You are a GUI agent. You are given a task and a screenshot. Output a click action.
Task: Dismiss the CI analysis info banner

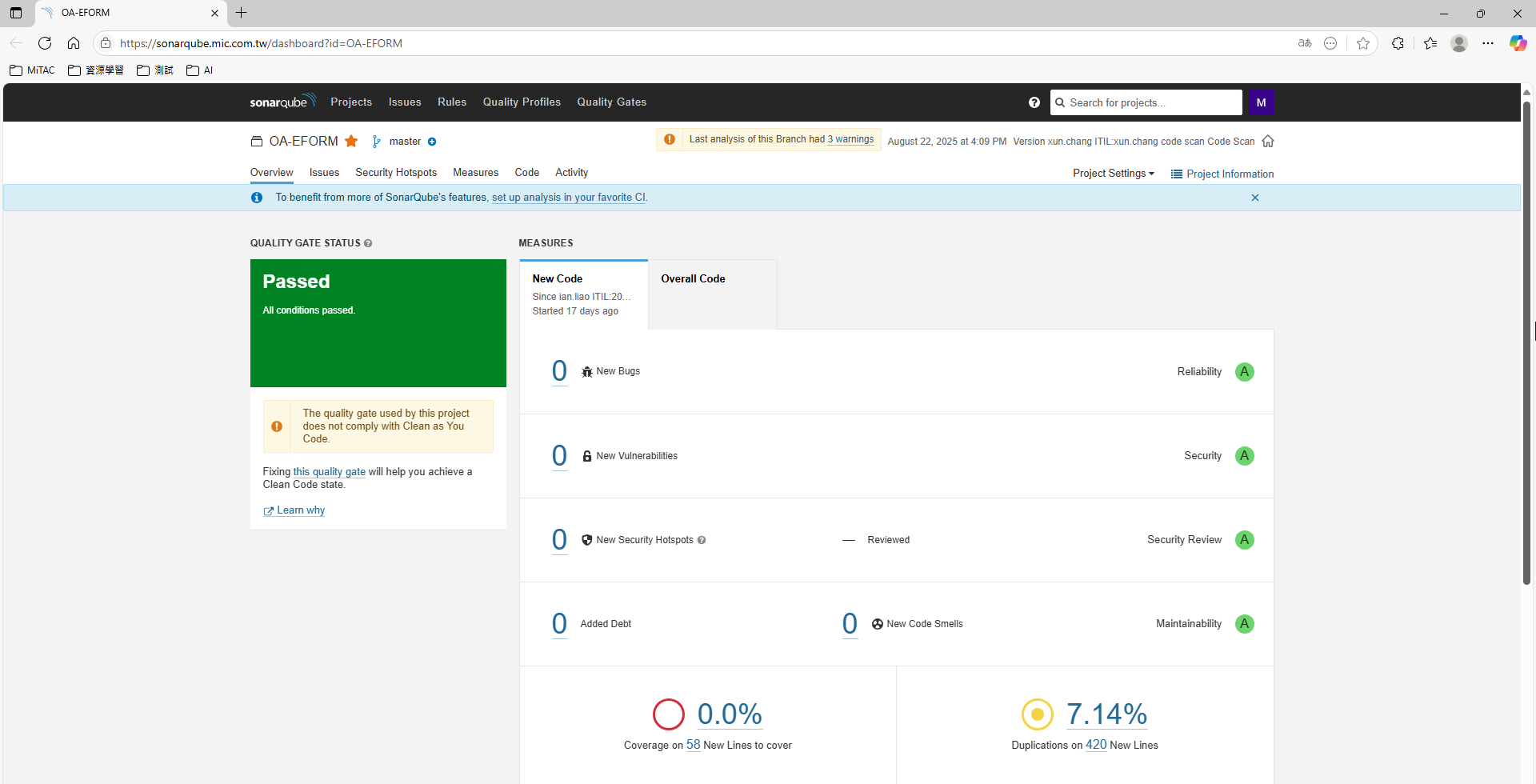[1255, 198]
